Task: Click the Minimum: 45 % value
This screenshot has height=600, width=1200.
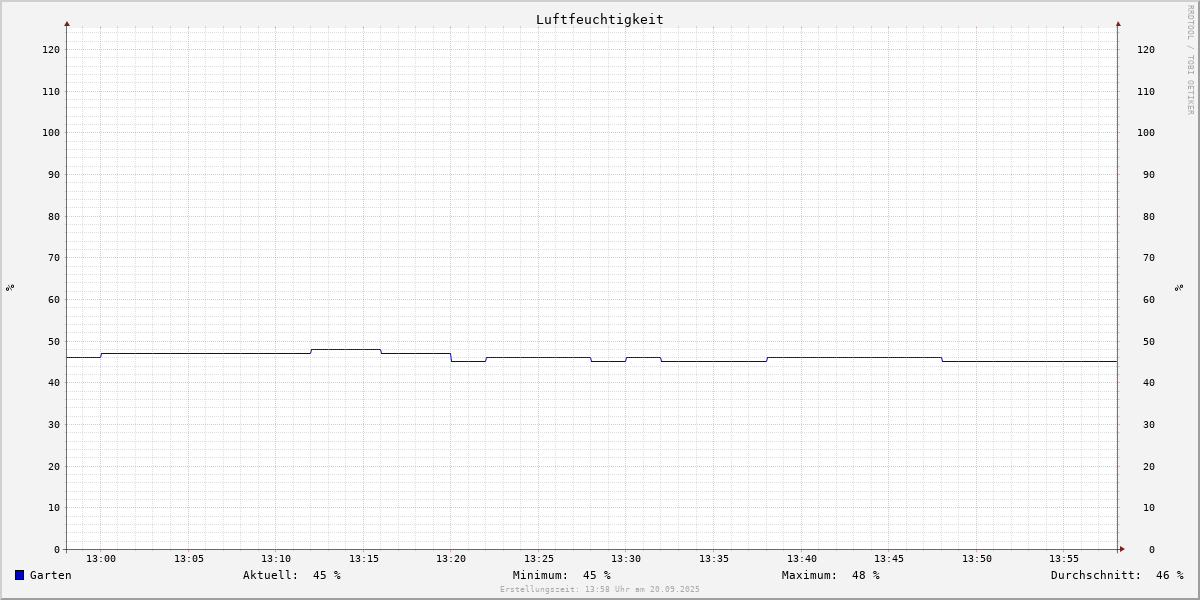Action: 562,575
